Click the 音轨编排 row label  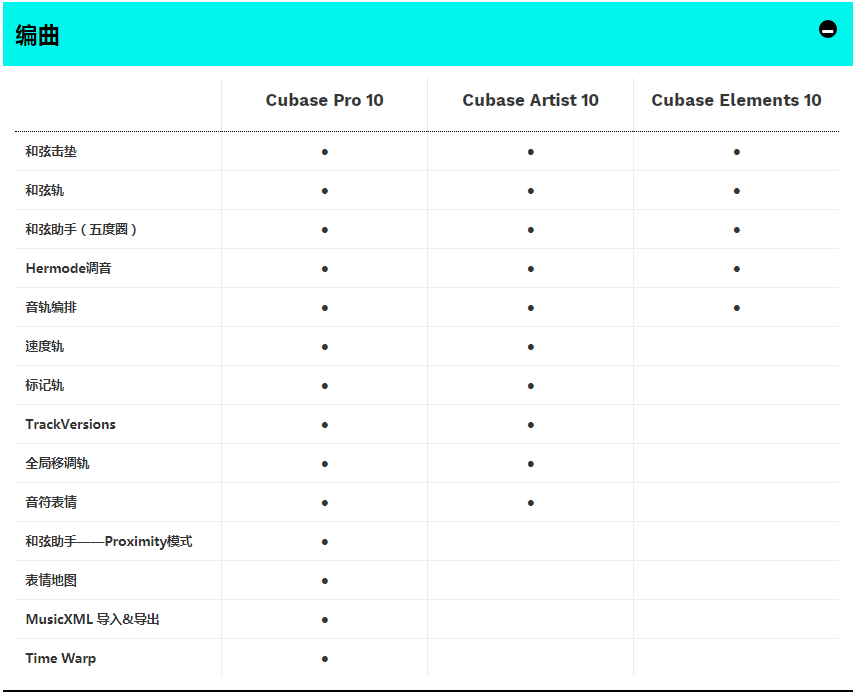(51, 307)
